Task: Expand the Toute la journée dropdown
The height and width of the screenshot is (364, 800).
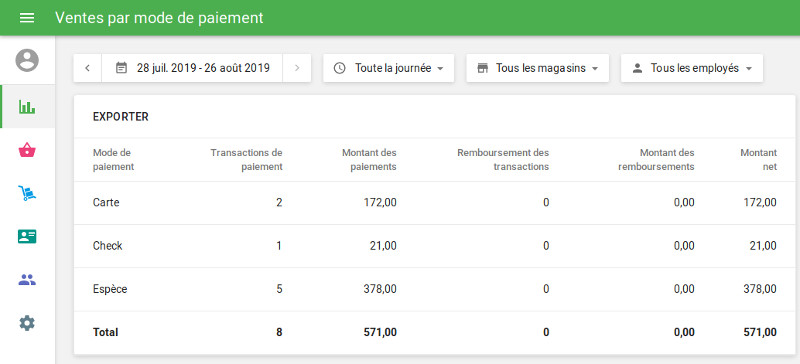Action: [388, 68]
